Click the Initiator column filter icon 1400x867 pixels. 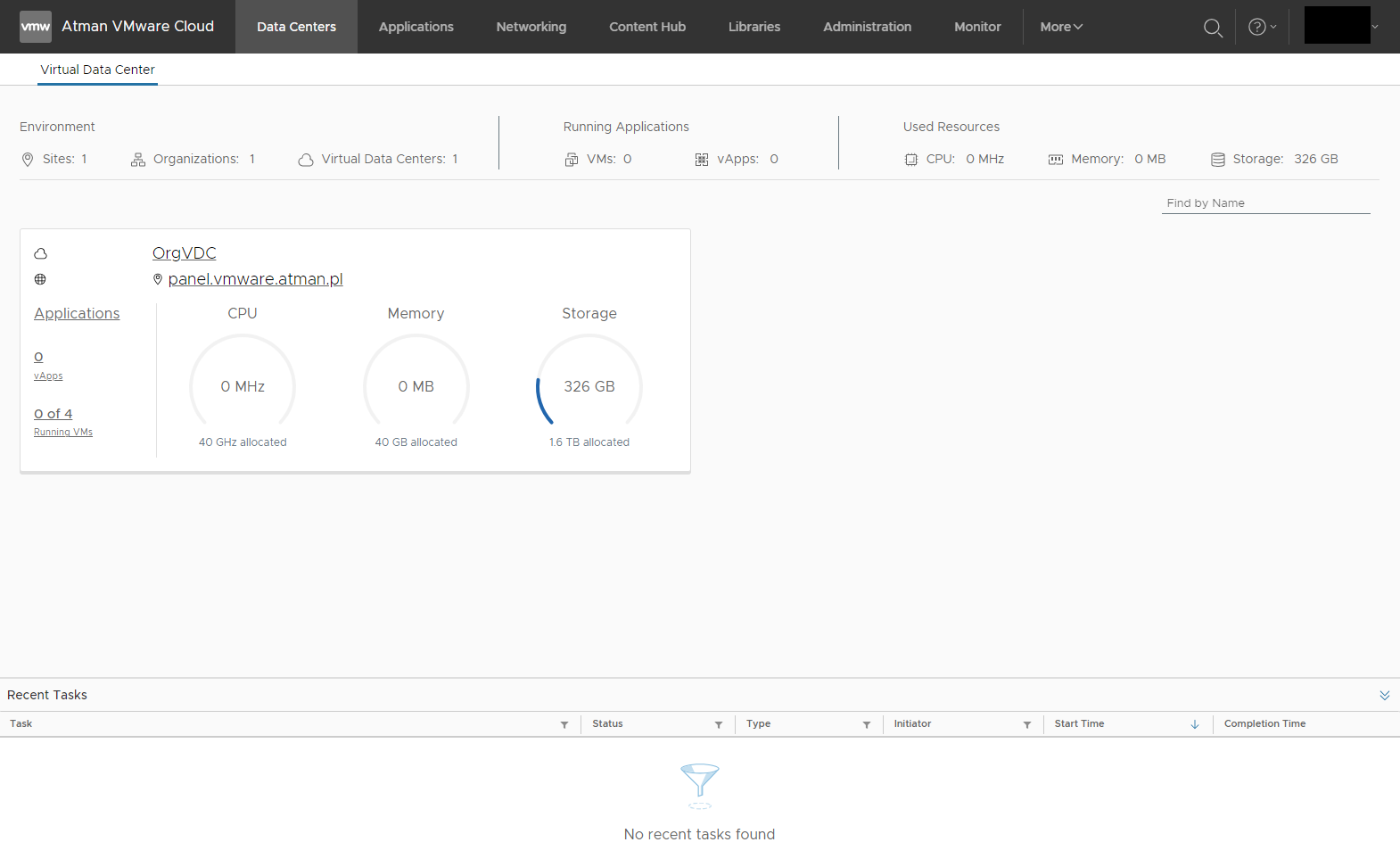pos(1027,724)
